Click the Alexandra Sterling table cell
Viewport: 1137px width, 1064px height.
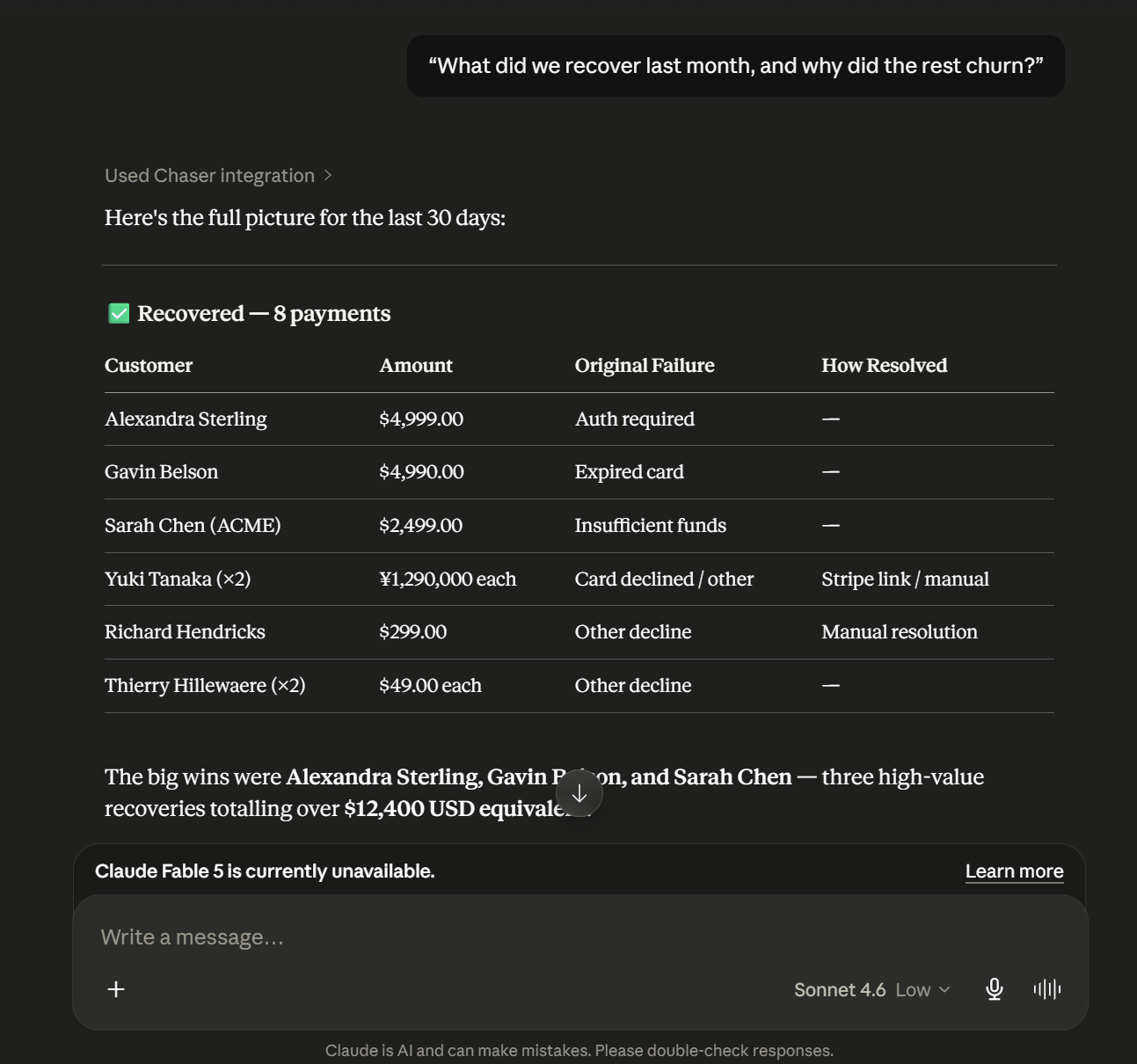186,419
